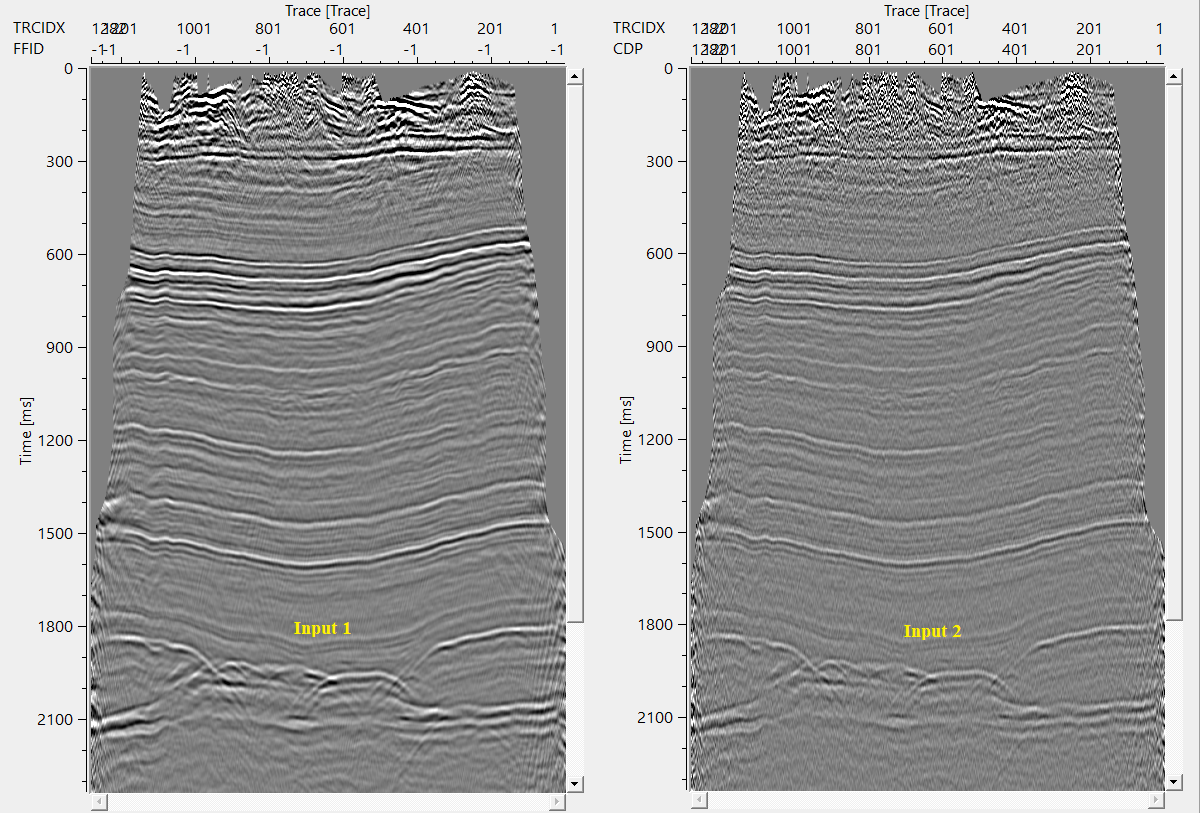Select the CDP header label in right panel
Screen dimensions: 1200x813
(x=627, y=49)
